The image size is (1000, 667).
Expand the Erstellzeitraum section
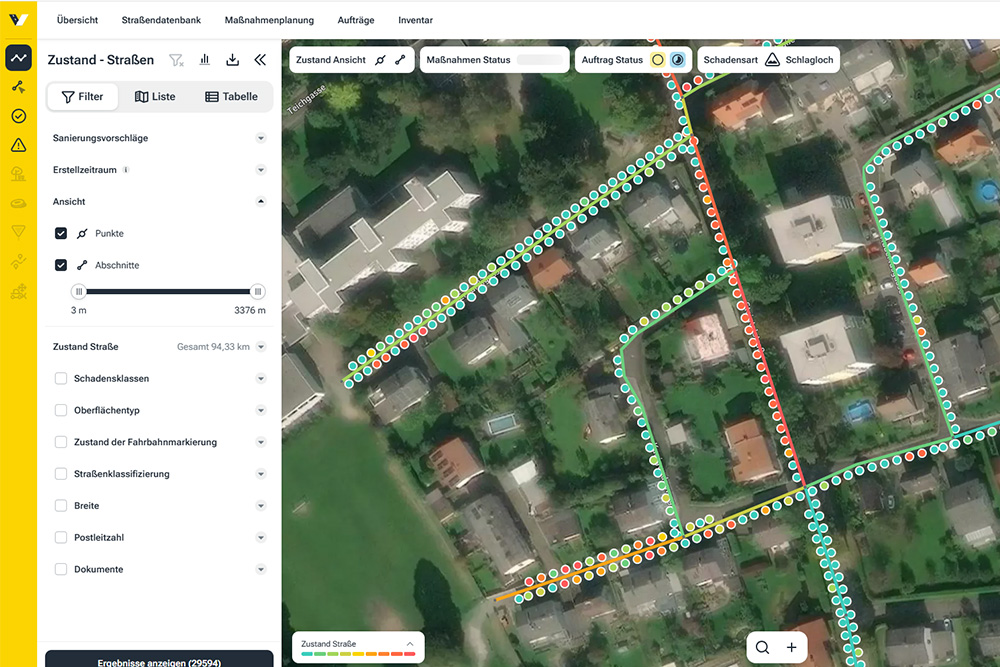tap(261, 170)
